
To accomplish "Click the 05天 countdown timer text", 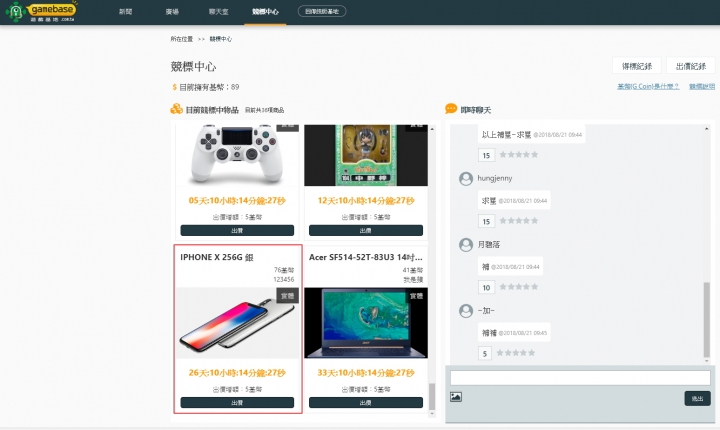I will point(237,201).
